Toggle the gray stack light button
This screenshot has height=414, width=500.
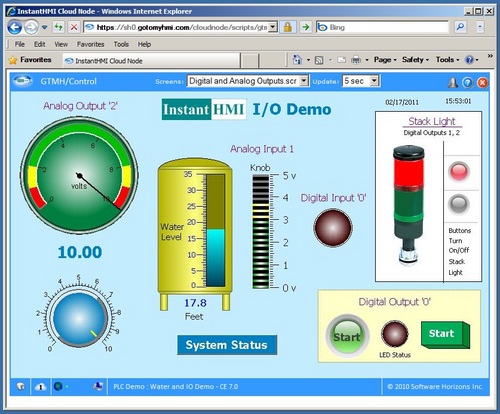point(459,204)
